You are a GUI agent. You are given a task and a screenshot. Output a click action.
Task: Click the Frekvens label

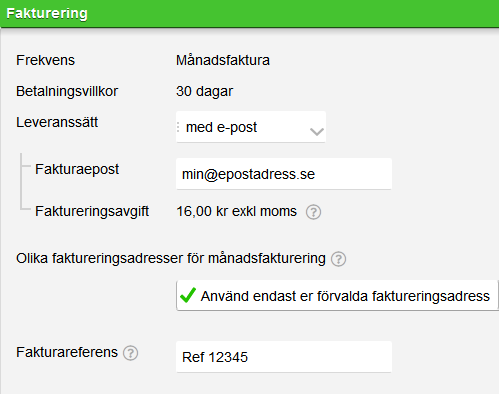[x=45, y=60]
